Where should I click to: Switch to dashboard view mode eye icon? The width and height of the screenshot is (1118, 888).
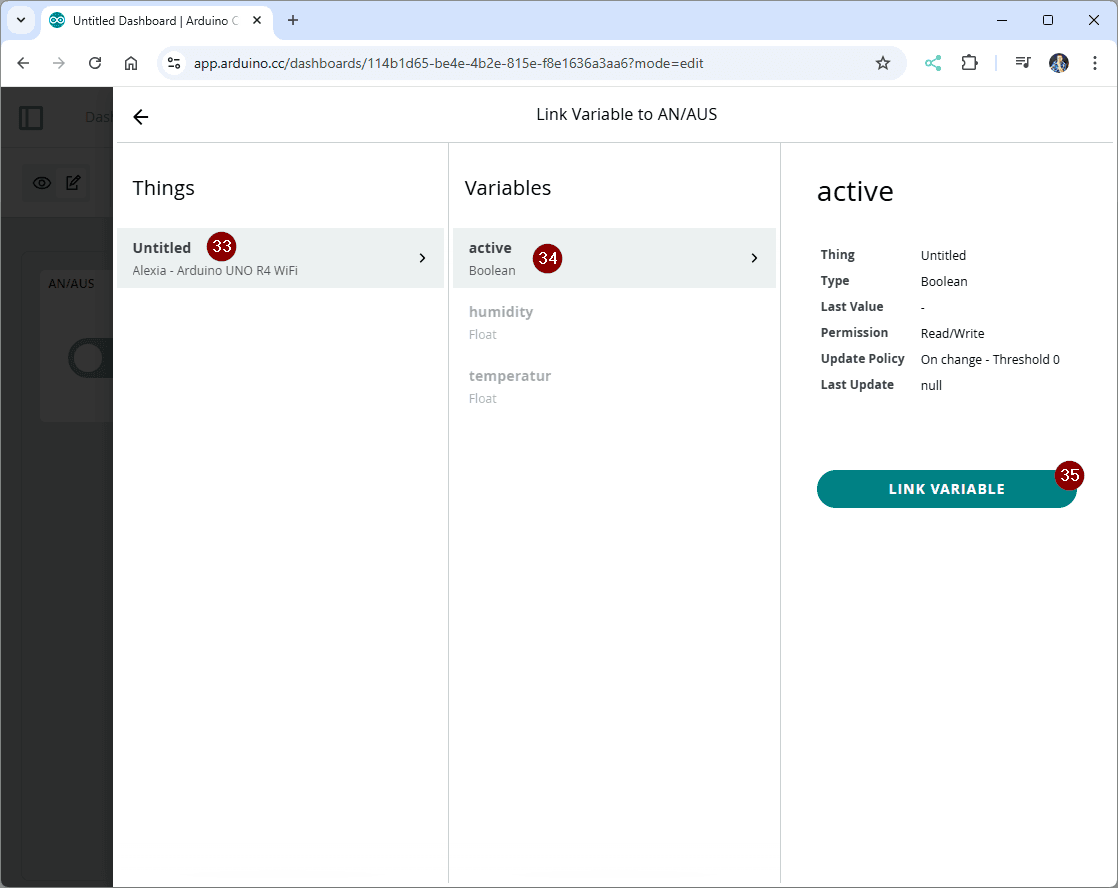(x=42, y=183)
